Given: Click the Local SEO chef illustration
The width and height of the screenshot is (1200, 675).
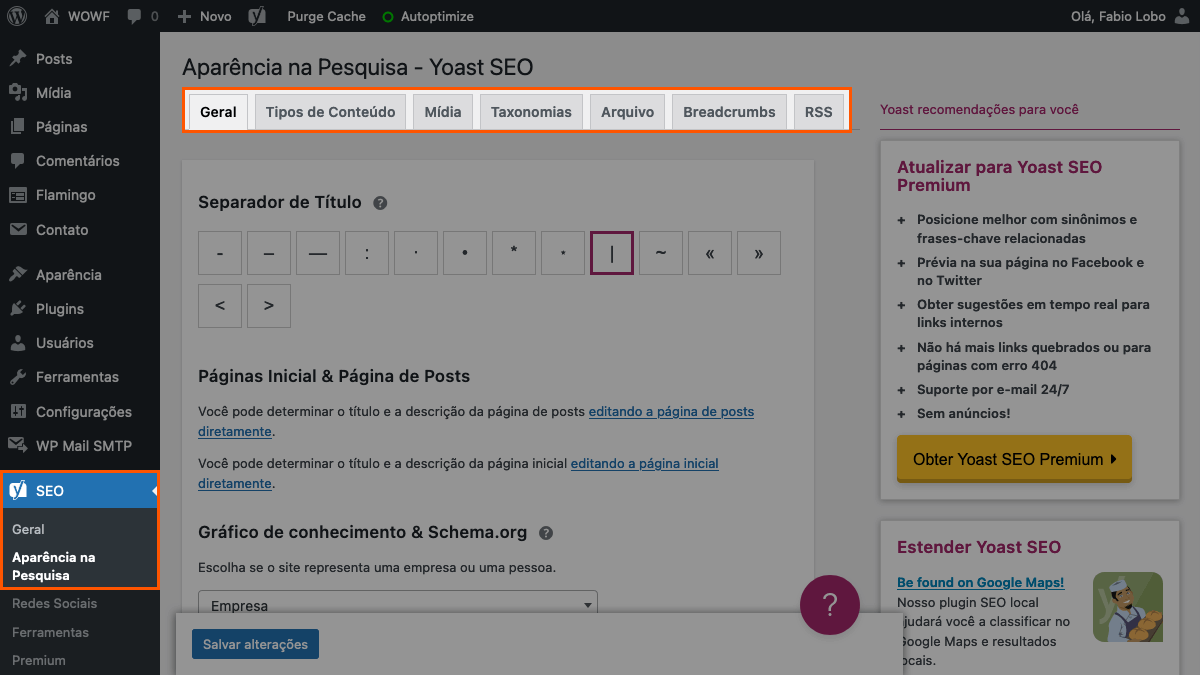Looking at the screenshot, I should click(1128, 606).
